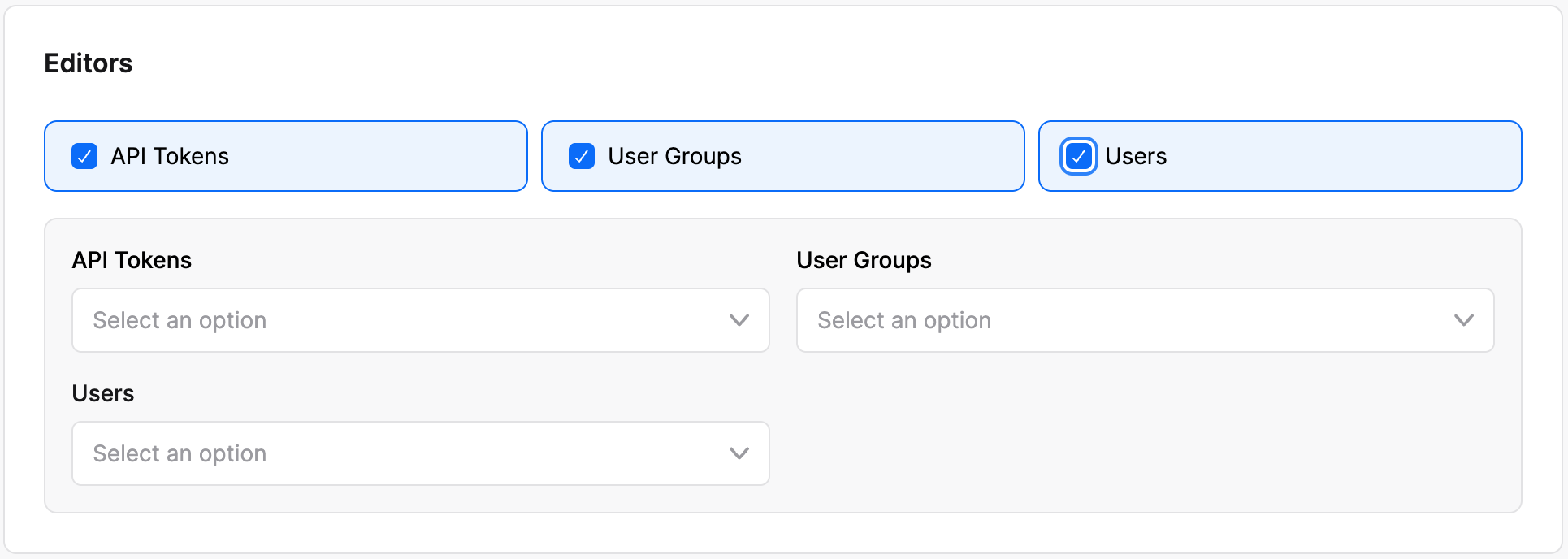The width and height of the screenshot is (1568, 559).
Task: Click the User Groups dropdown chevron arrow
Action: pyautogui.click(x=1464, y=320)
